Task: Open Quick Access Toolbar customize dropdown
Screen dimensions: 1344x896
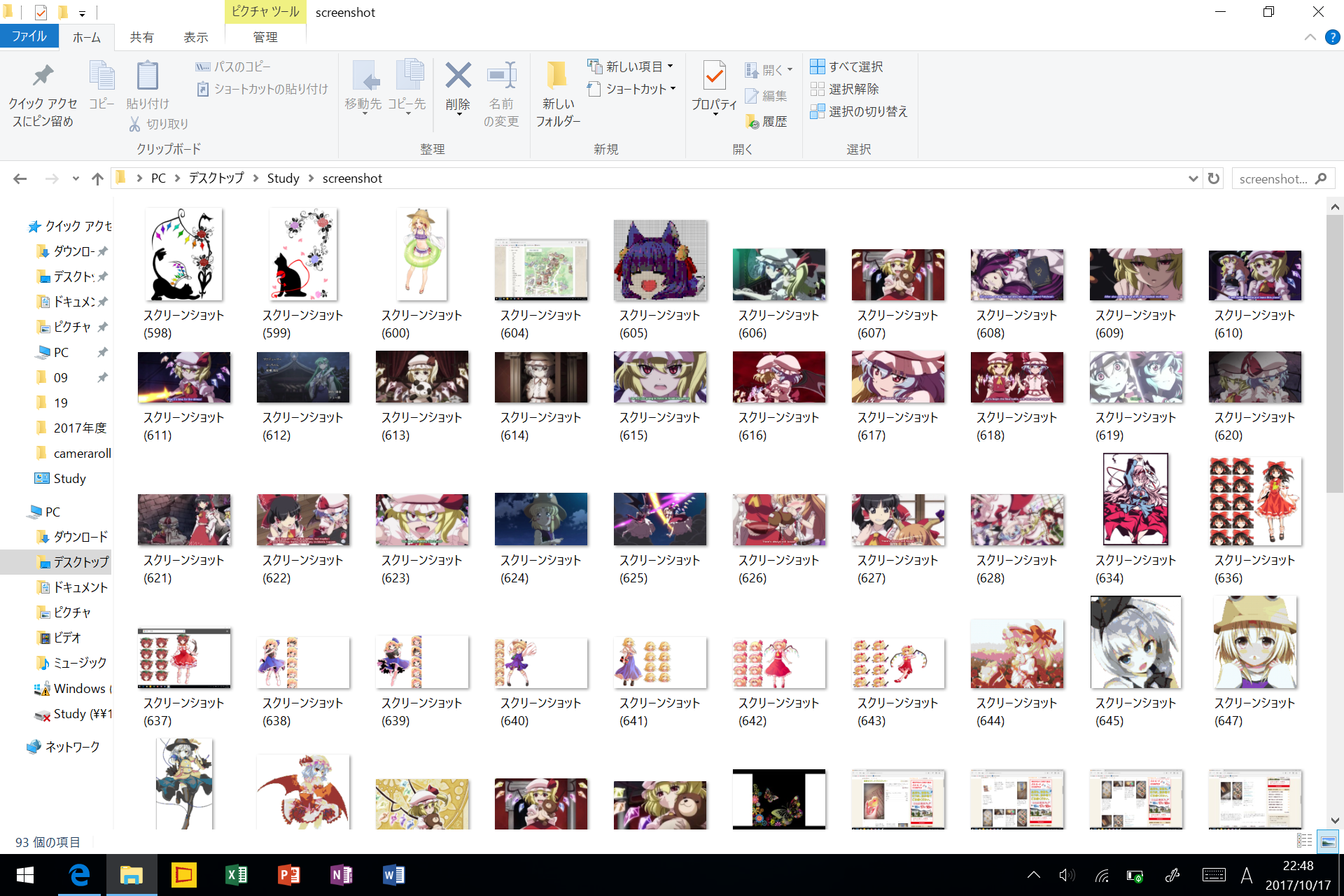Action: (x=82, y=13)
